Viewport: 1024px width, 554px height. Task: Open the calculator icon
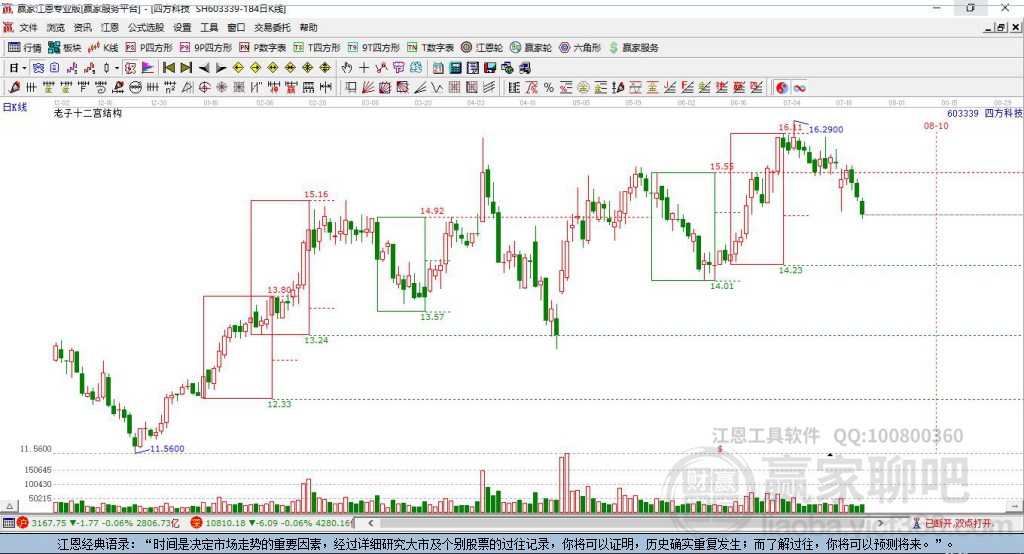pos(455,68)
